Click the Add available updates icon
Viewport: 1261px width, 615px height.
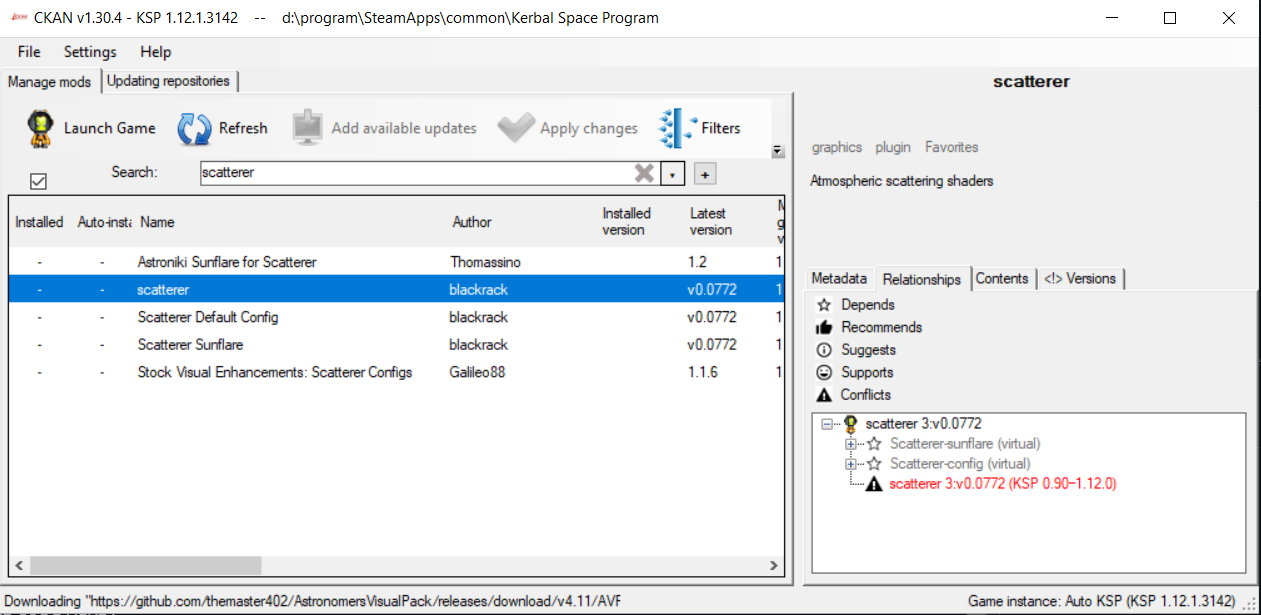point(305,127)
